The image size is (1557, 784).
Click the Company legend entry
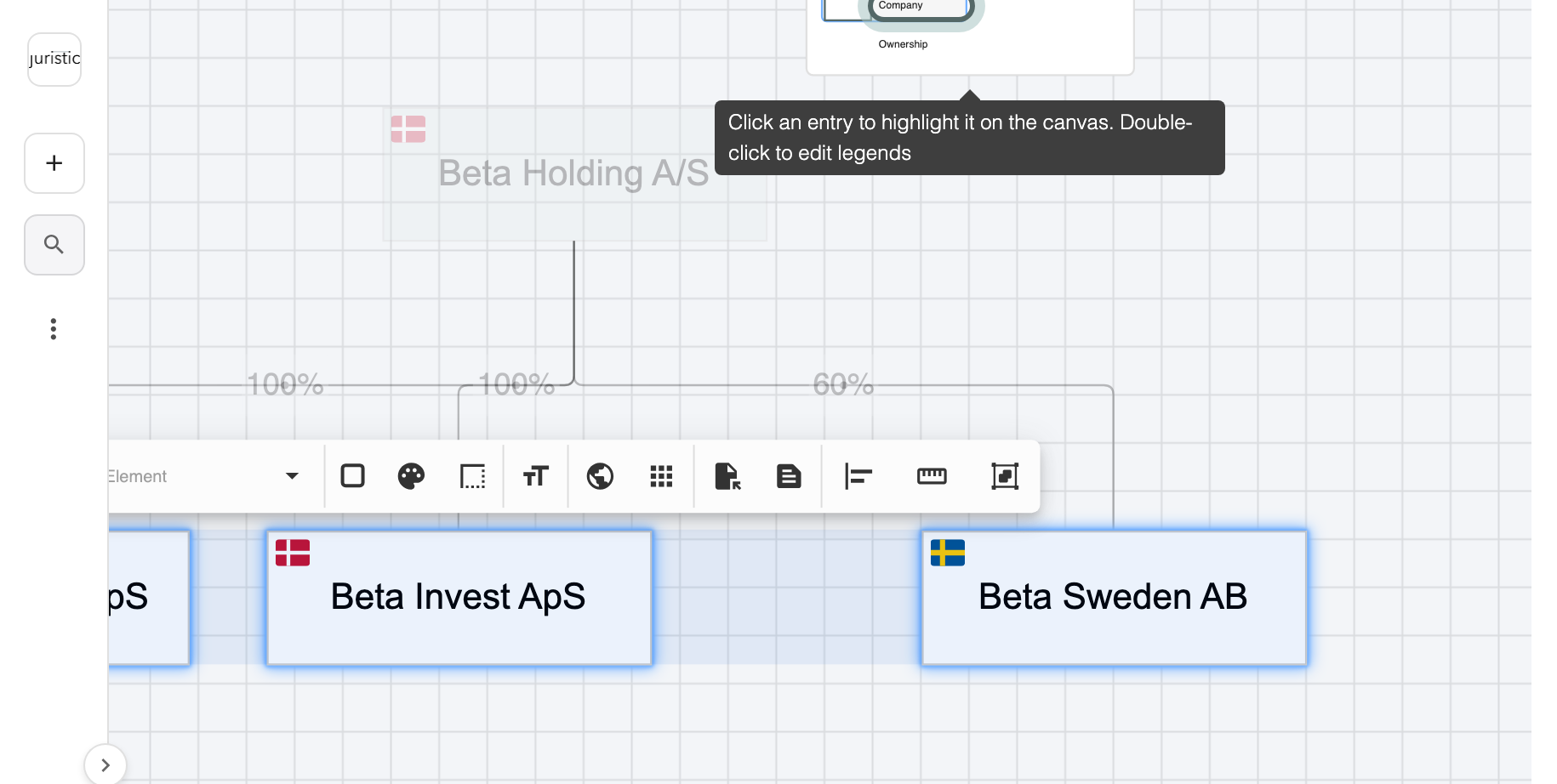[900, 6]
